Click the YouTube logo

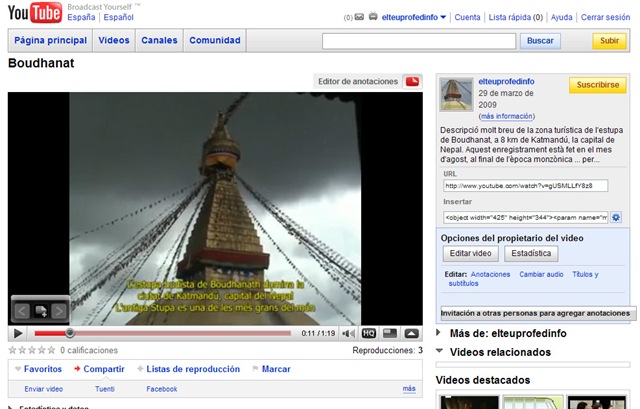click(35, 13)
